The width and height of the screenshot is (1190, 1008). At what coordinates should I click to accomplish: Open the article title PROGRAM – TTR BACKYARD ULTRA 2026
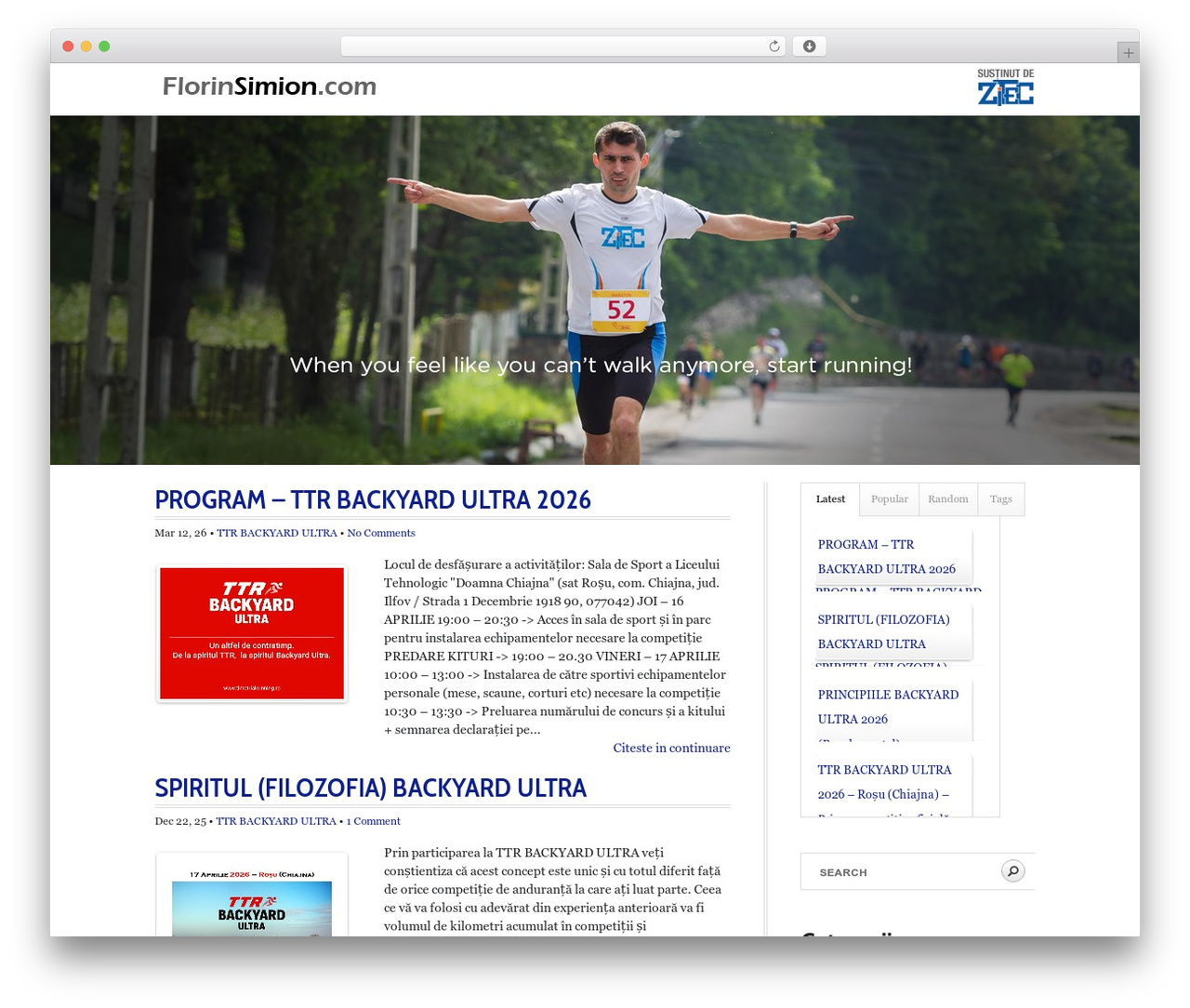coord(373,500)
